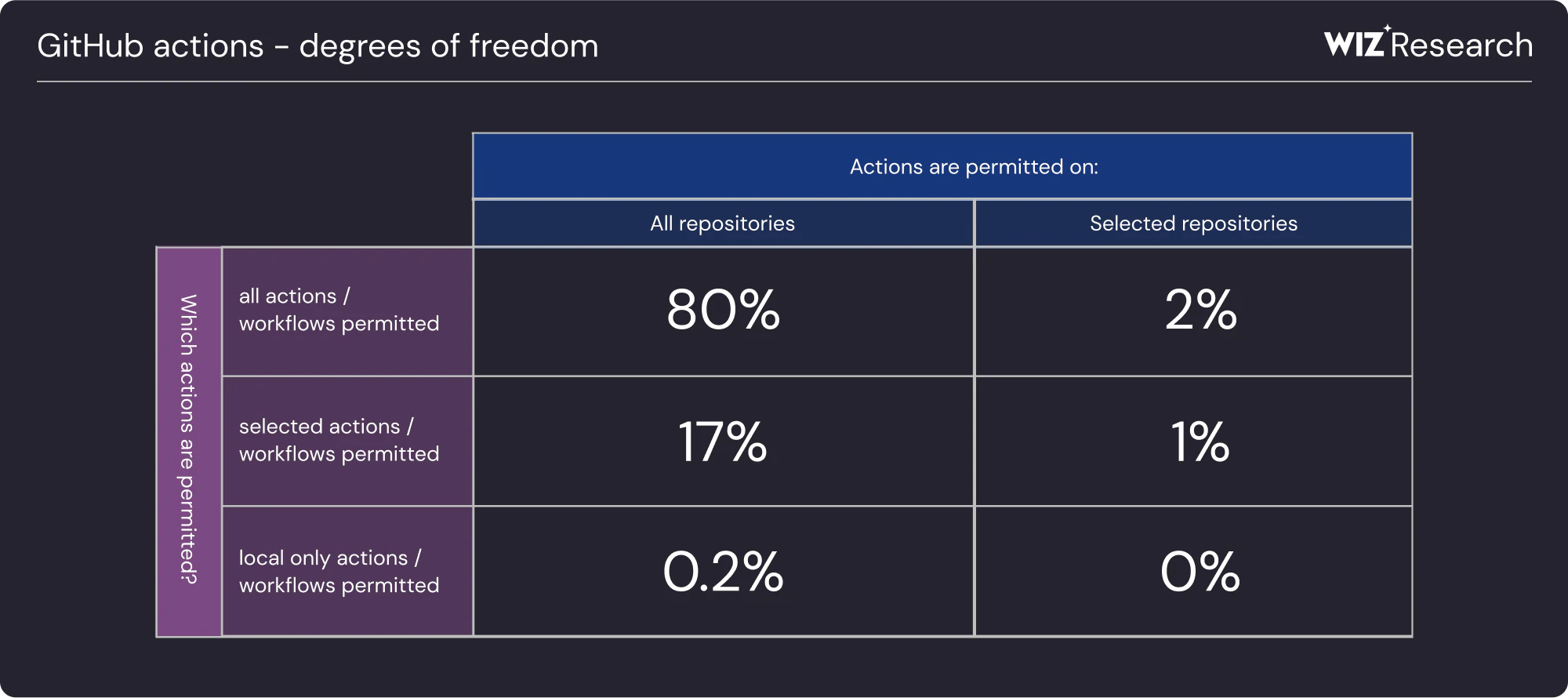Click the word 'Research' in the logo

coord(1462,45)
